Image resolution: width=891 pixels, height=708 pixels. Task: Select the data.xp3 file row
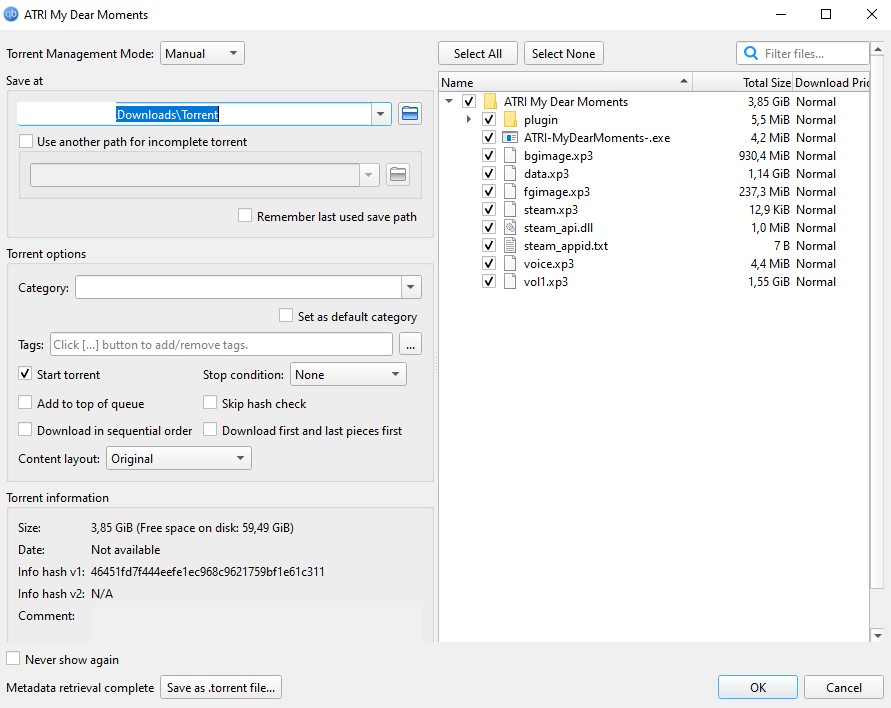[653, 174]
